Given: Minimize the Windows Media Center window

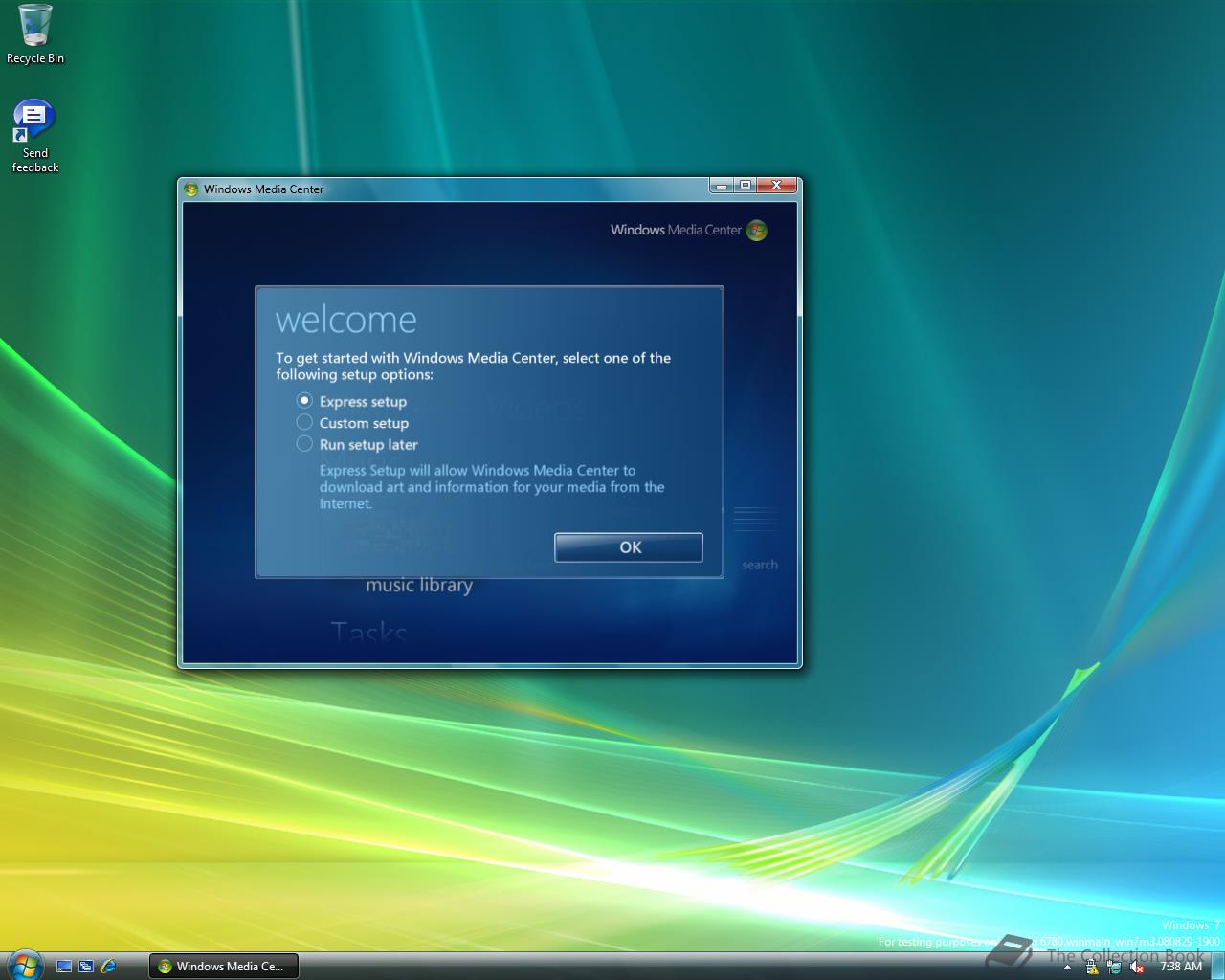Looking at the screenshot, I should pyautogui.click(x=722, y=186).
